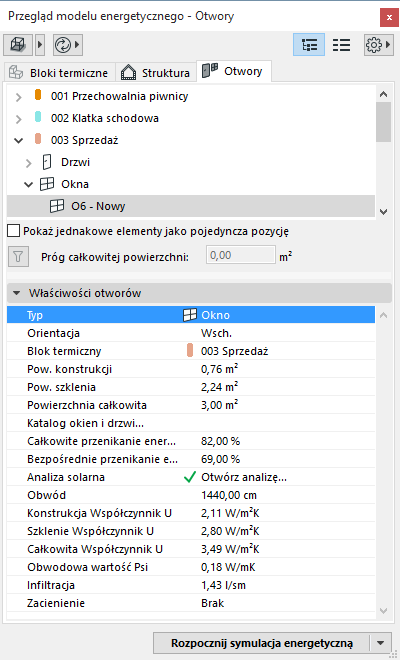Select the O6 - Nowy window item
The height and width of the screenshot is (660, 400).
click(191, 206)
